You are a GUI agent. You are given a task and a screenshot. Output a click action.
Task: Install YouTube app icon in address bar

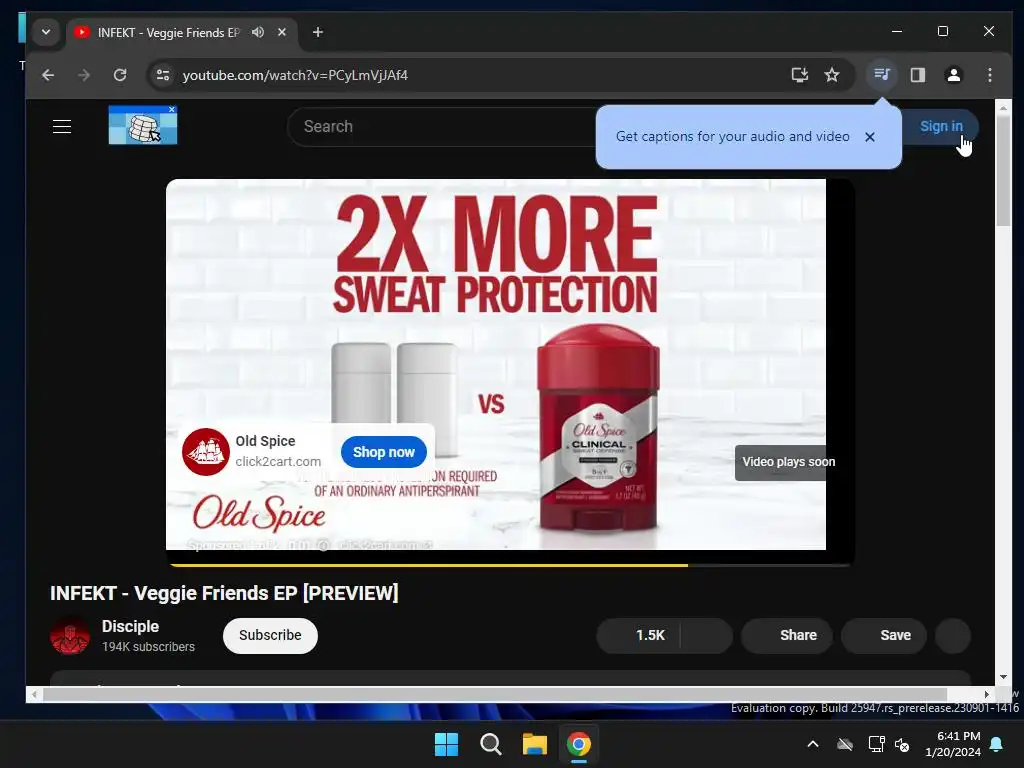click(x=800, y=75)
